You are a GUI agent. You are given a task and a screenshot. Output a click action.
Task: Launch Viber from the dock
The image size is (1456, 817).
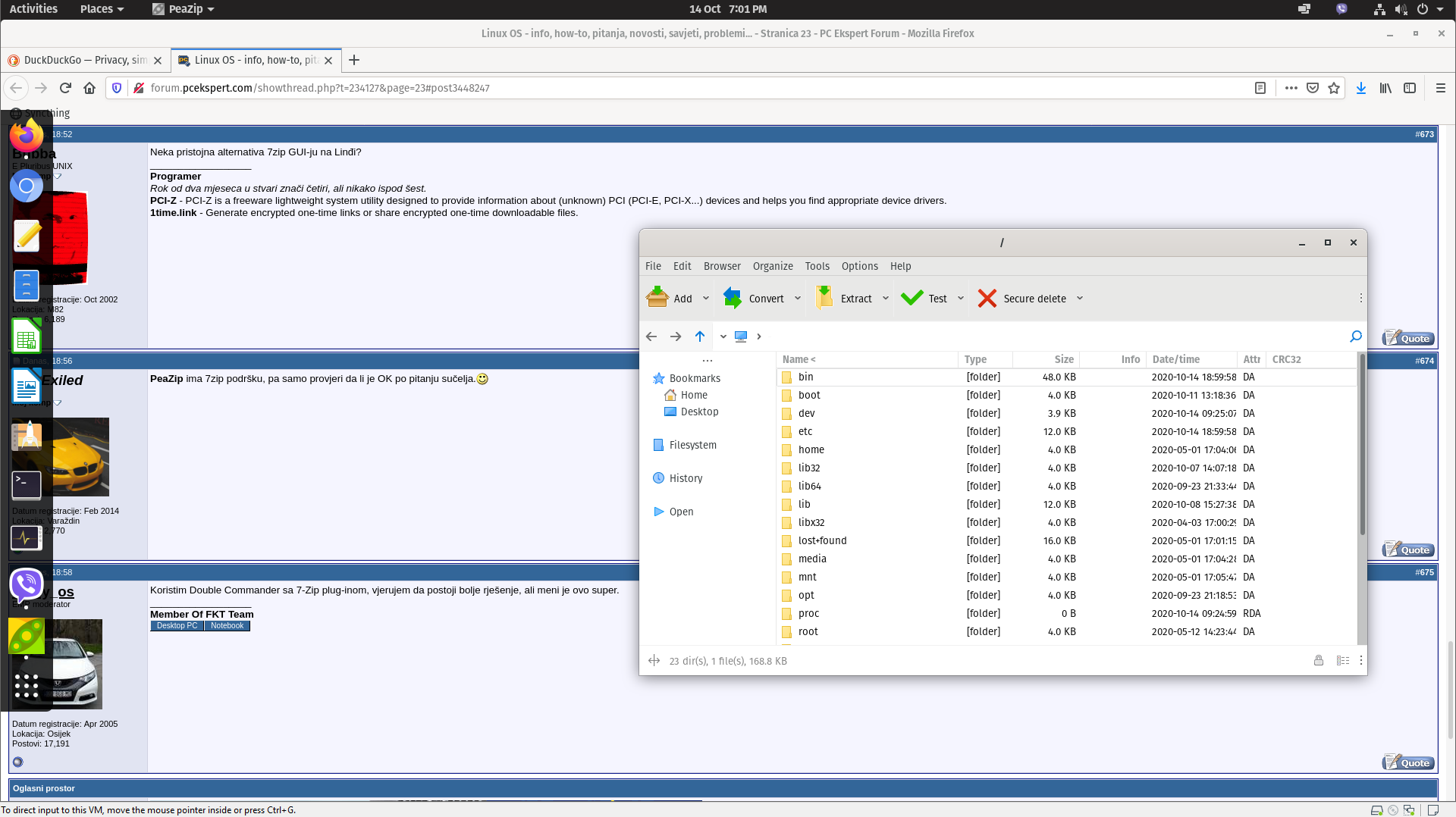pyautogui.click(x=27, y=584)
